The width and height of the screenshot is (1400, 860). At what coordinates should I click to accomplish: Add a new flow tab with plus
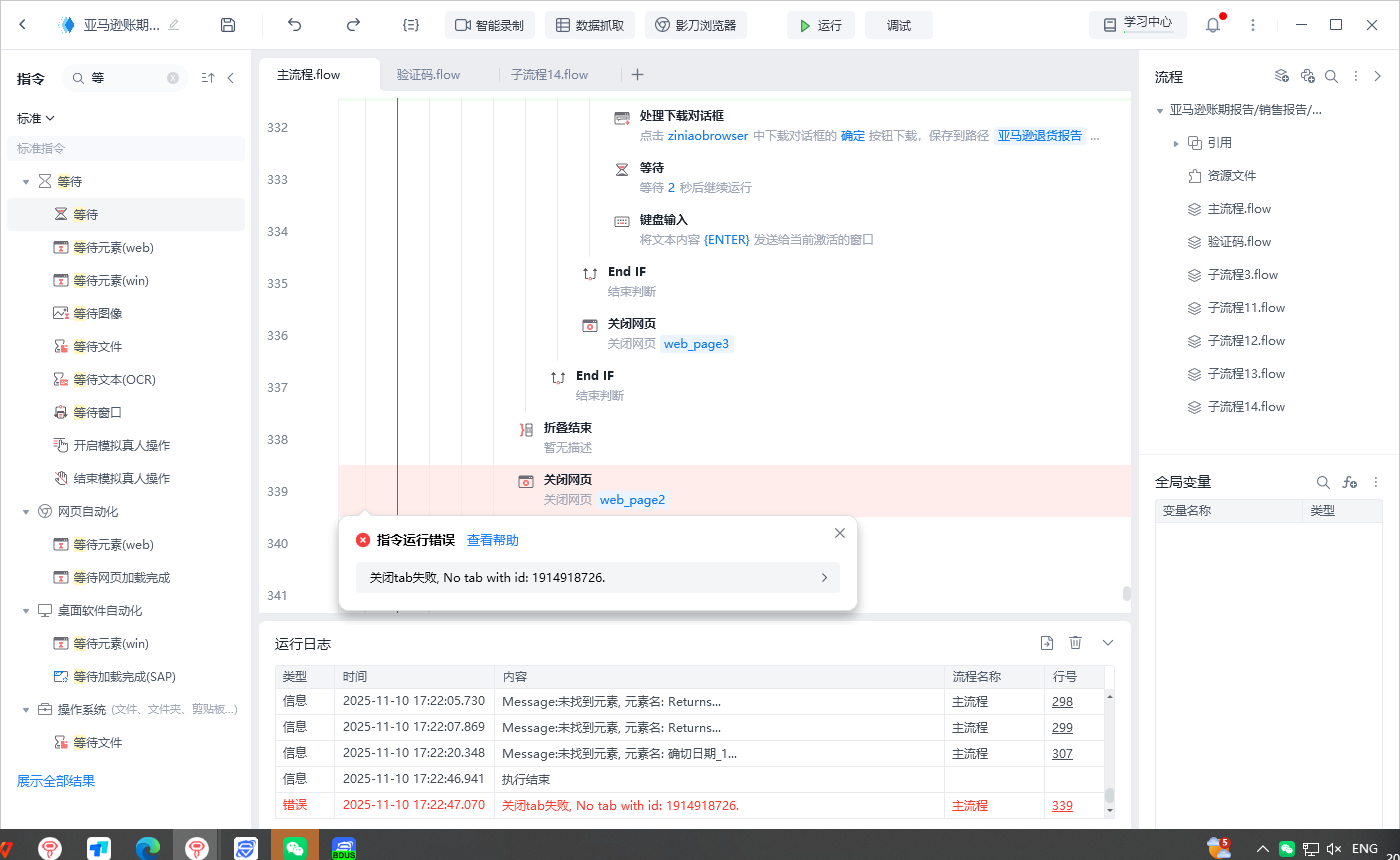pos(638,75)
